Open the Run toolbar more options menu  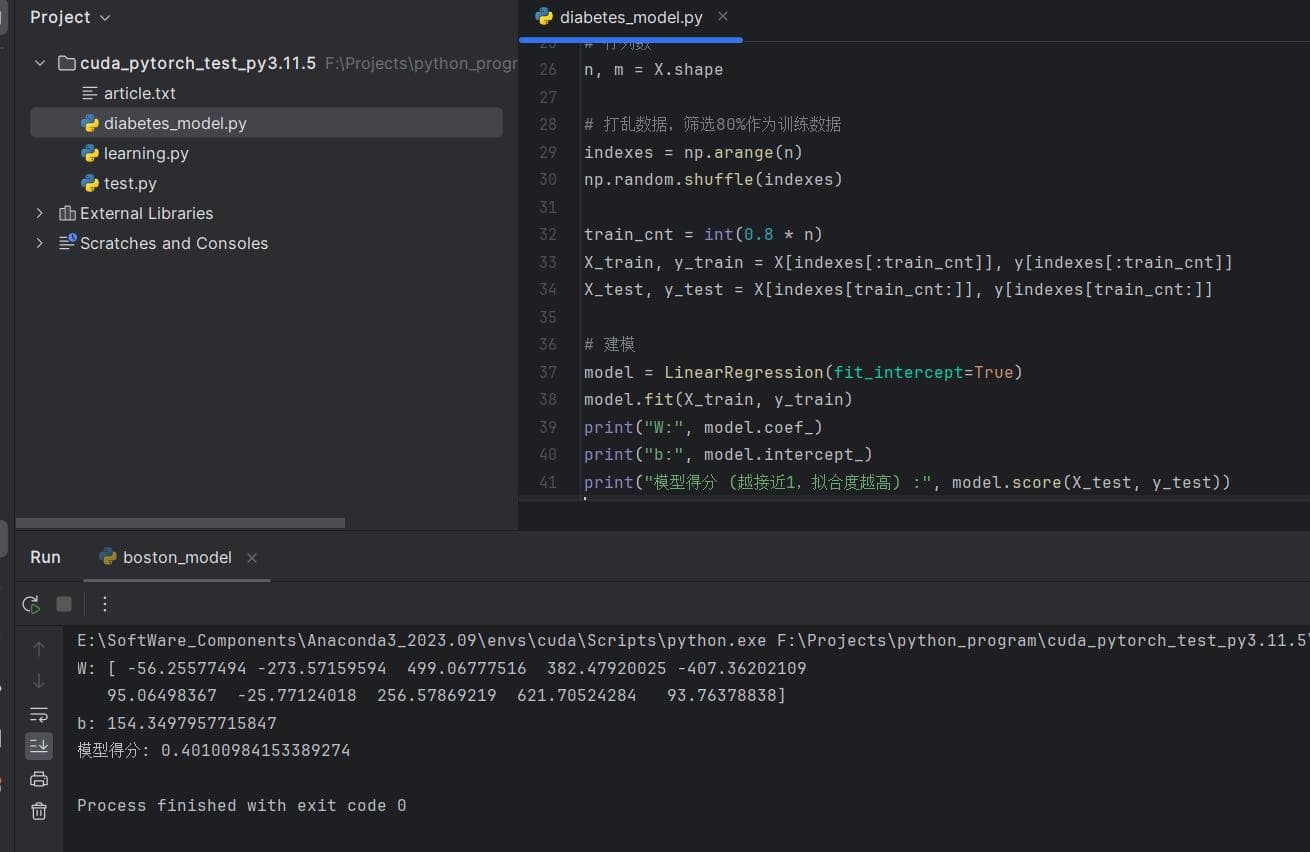point(105,604)
